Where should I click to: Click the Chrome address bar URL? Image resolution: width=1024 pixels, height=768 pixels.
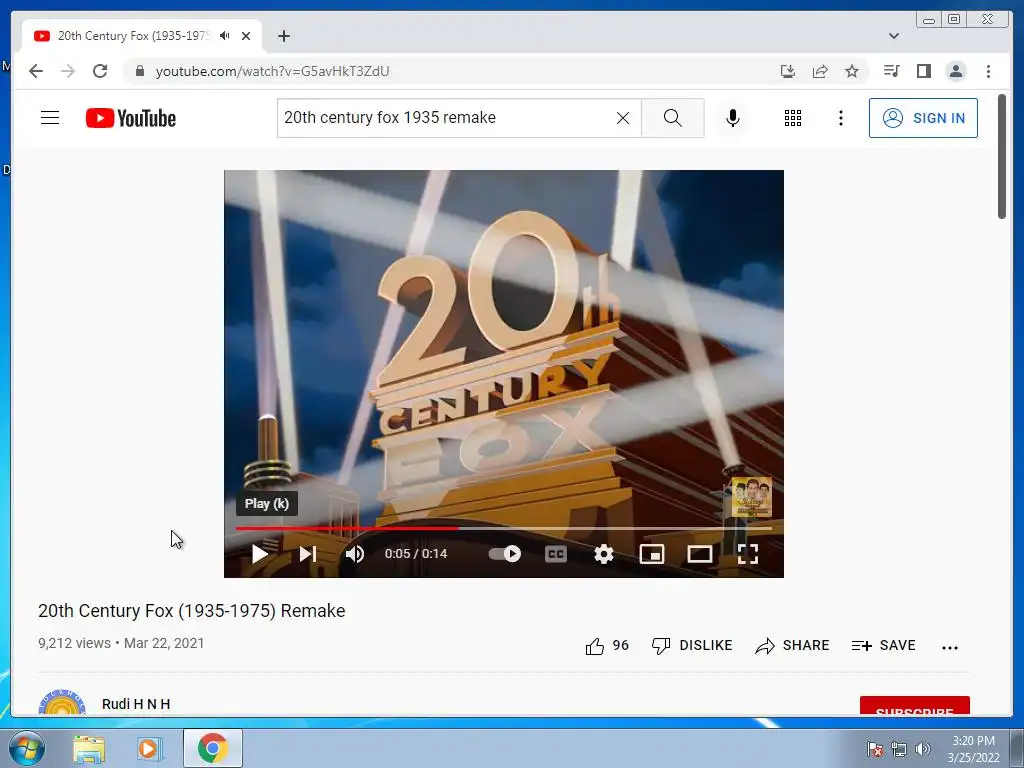pyautogui.click(x=272, y=71)
